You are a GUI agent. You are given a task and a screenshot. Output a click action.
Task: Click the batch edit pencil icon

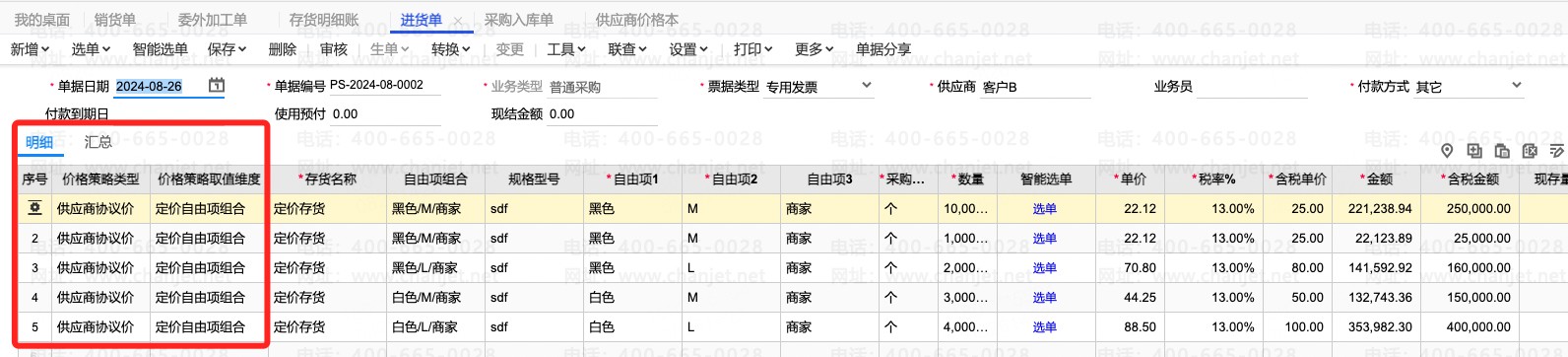1557,151
